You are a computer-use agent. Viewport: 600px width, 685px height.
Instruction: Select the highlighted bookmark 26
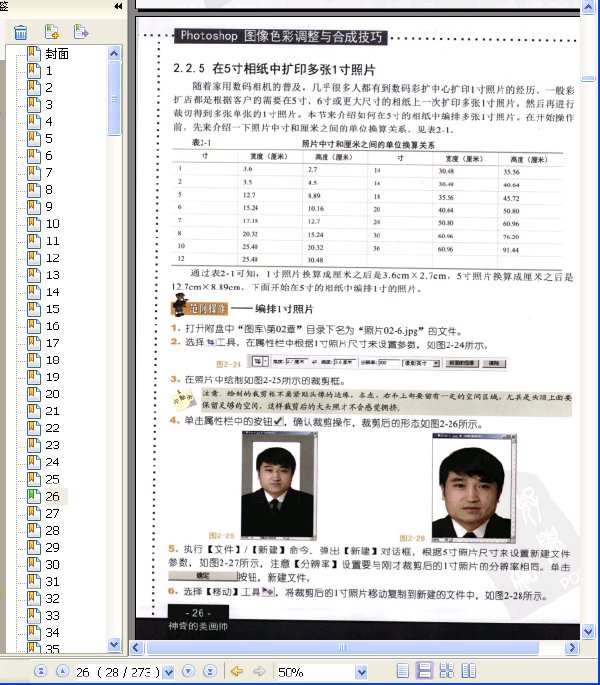click(x=52, y=496)
